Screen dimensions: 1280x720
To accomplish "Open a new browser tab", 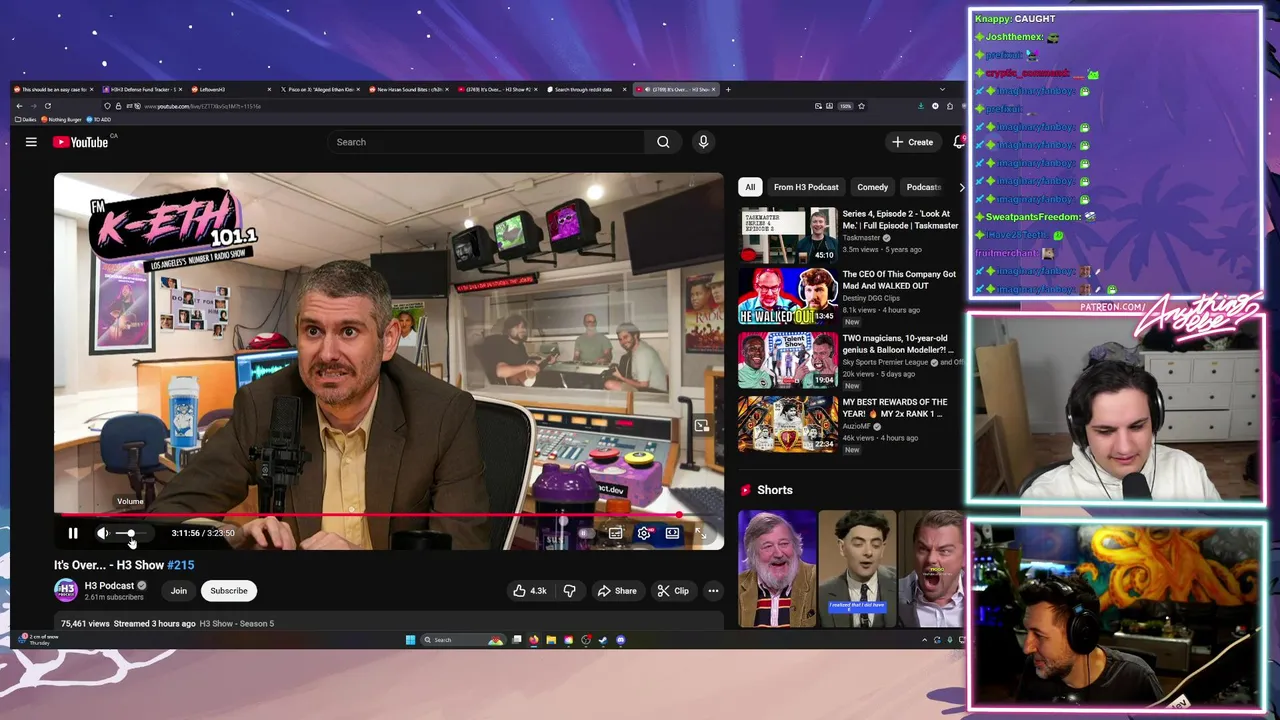I will click(x=728, y=90).
